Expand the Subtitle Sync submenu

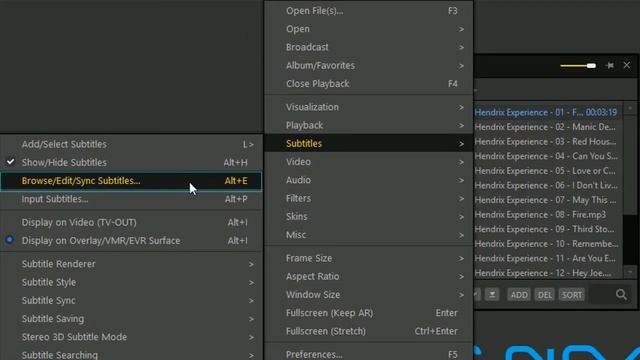[x=131, y=300]
